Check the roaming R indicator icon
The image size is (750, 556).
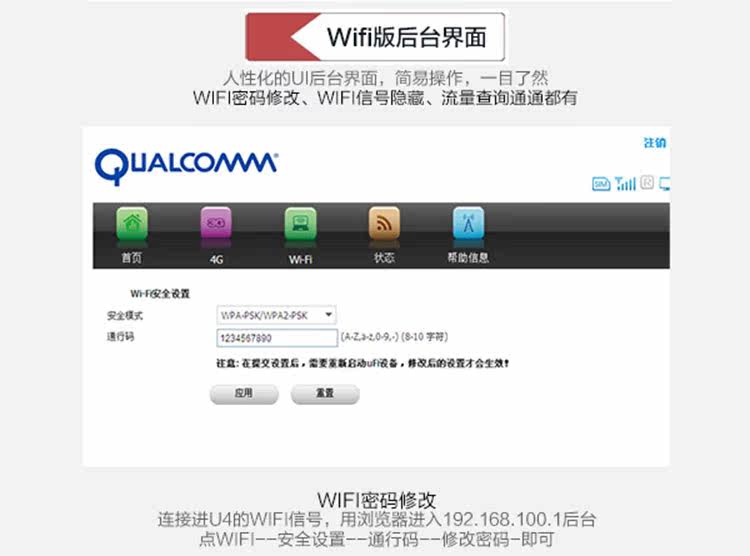647,182
